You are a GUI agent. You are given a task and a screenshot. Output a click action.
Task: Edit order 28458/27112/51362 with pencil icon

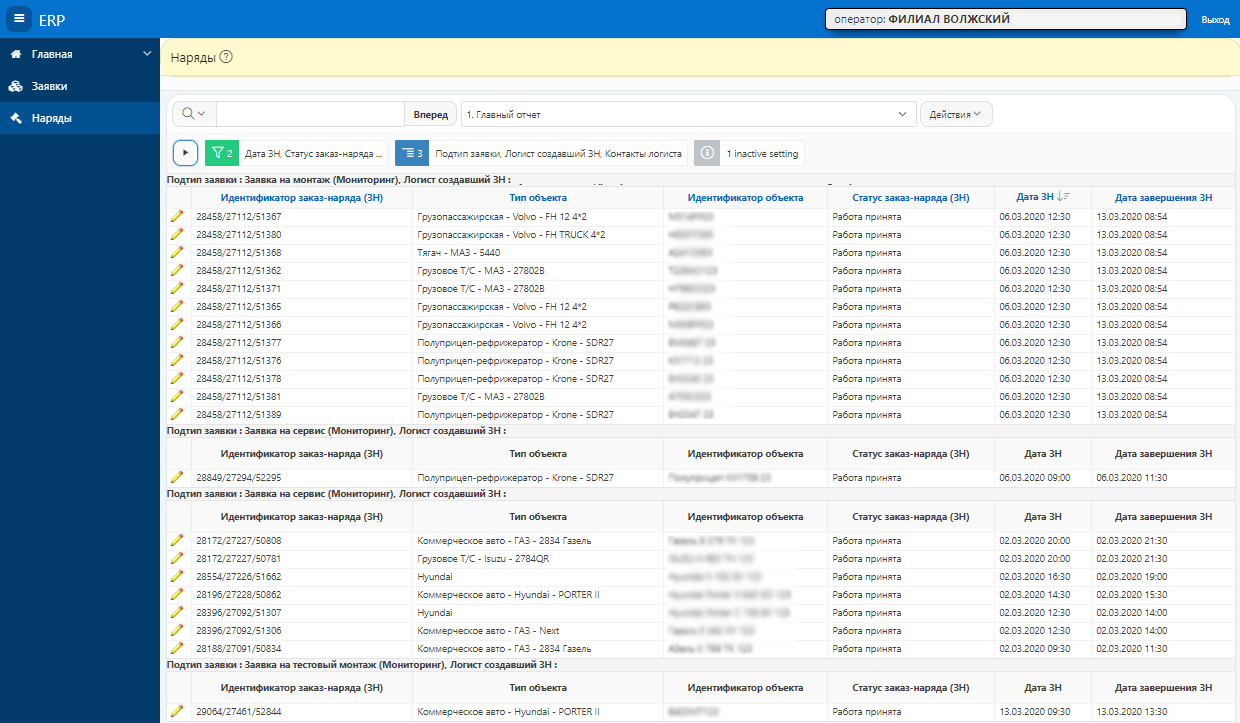(177, 270)
